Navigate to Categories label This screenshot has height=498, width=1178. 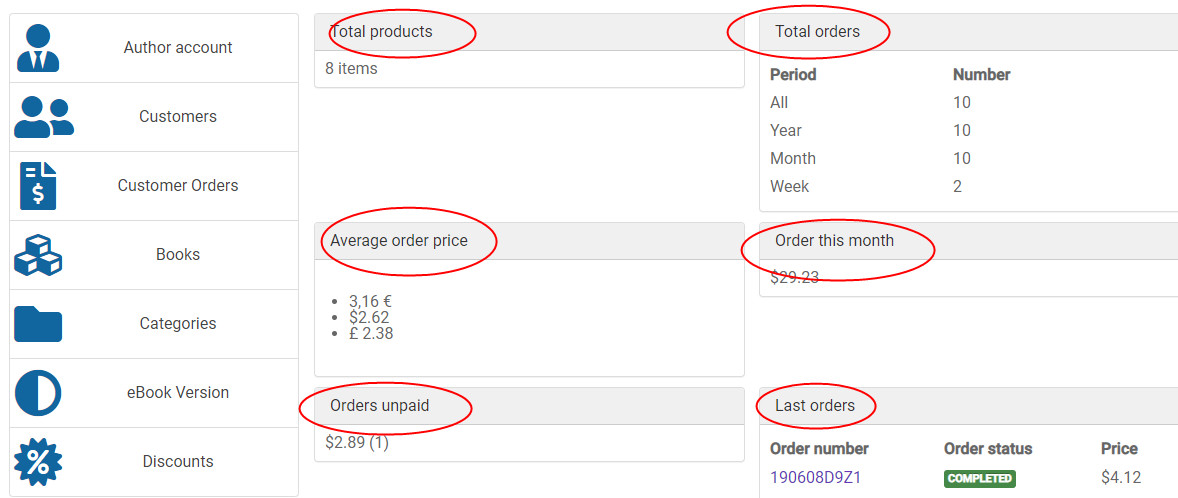(x=178, y=324)
